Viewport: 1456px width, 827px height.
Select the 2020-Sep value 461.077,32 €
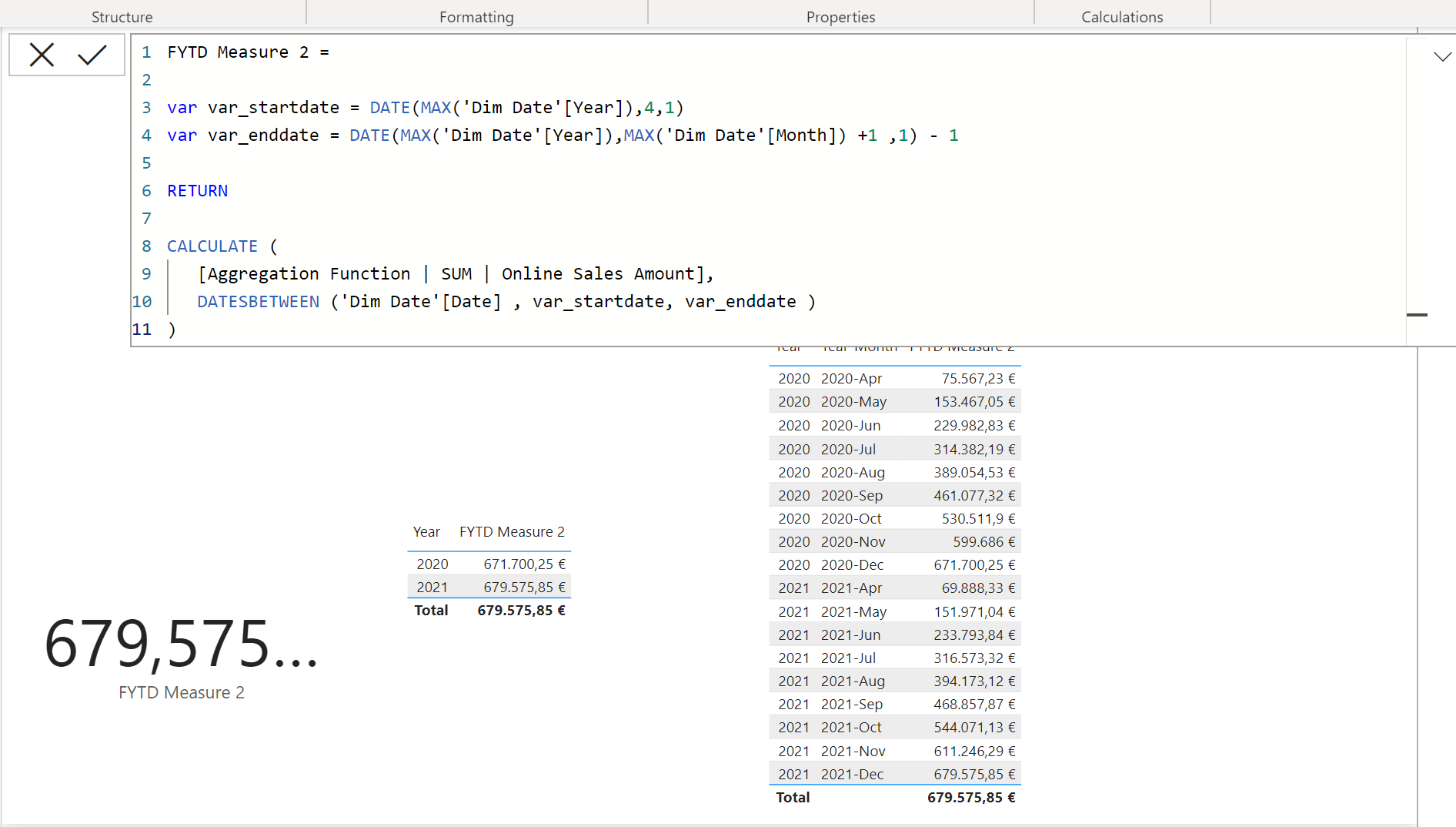click(x=974, y=496)
